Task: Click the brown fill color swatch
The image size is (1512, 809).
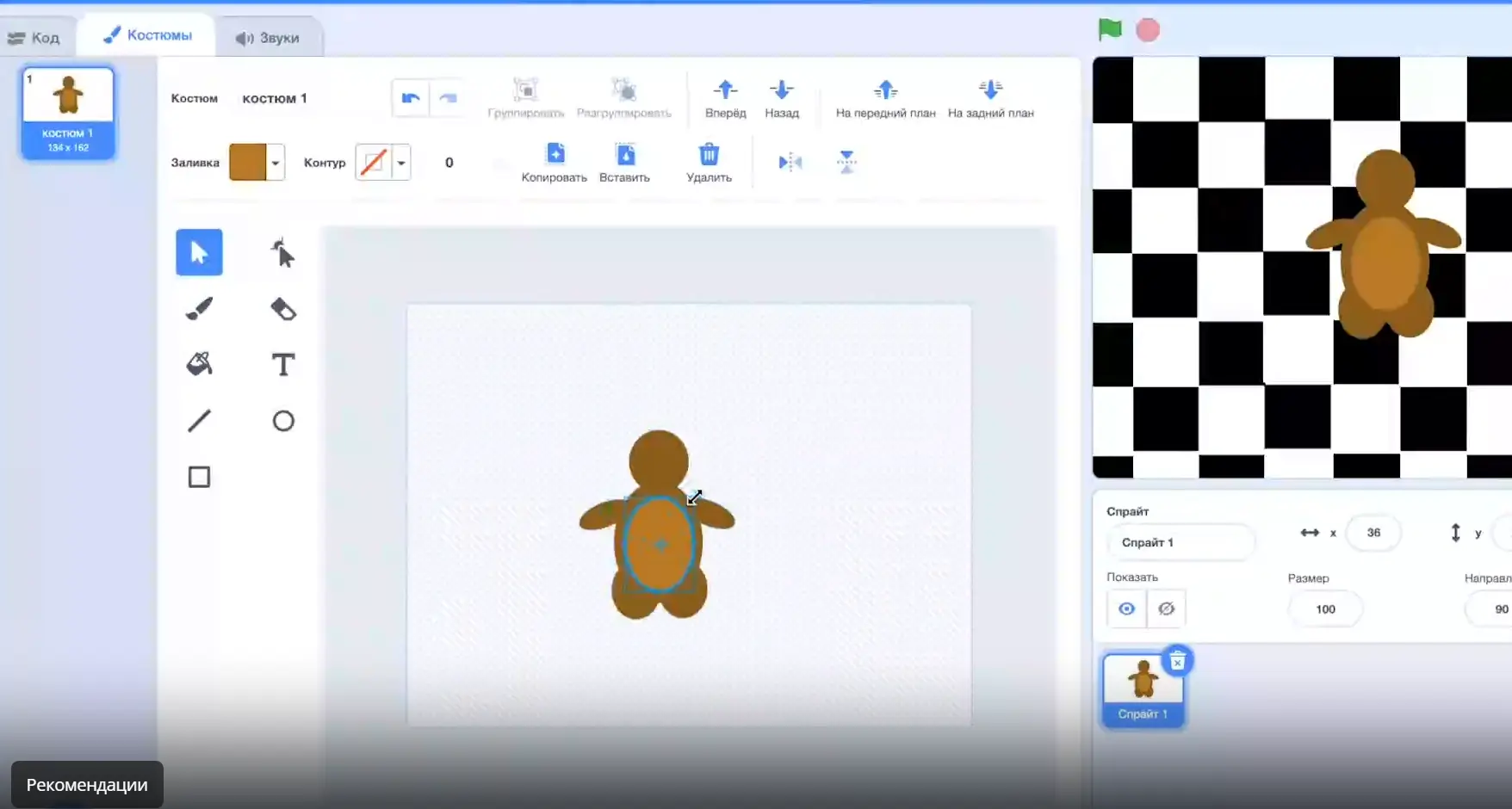Action: (x=248, y=163)
